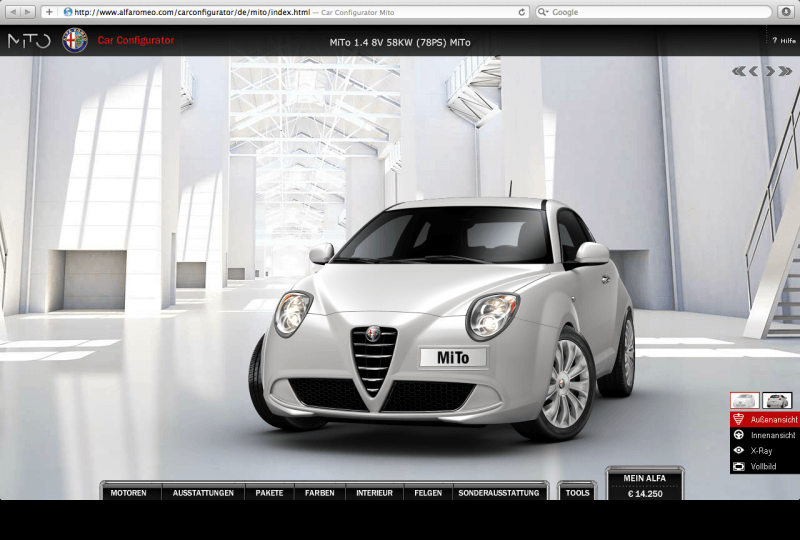
Task: Open the Farben tab
Action: [x=319, y=493]
